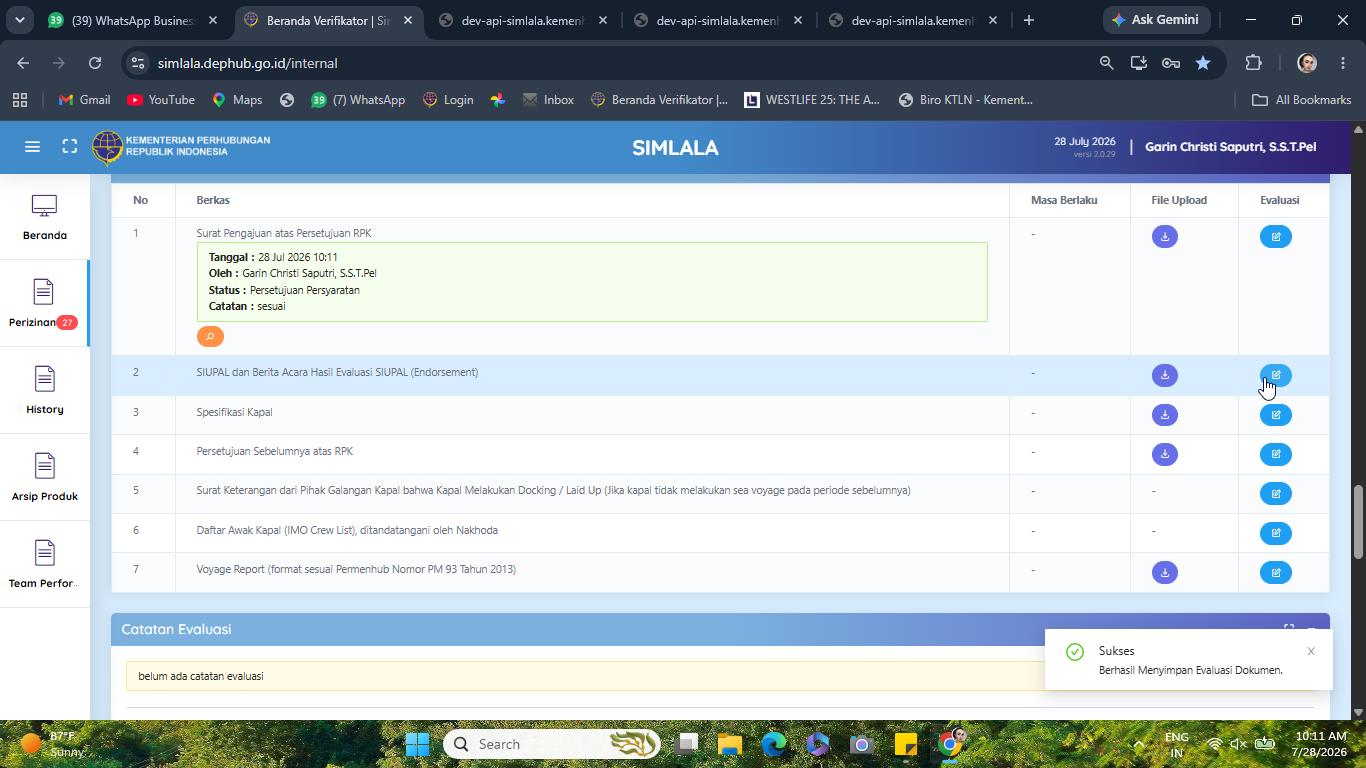Switch to third dev-api-simlala tab
This screenshot has width=1366, height=768.
coord(913,20)
